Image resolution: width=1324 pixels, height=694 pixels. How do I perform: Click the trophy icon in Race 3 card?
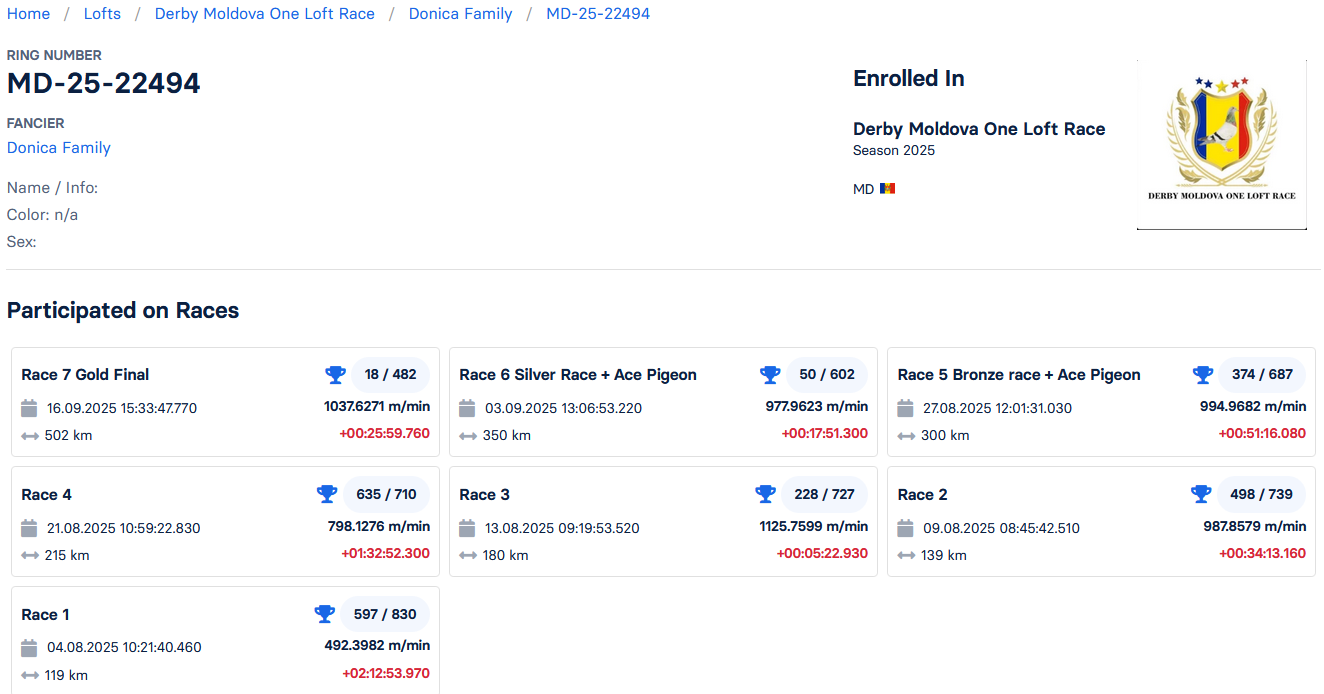(765, 494)
